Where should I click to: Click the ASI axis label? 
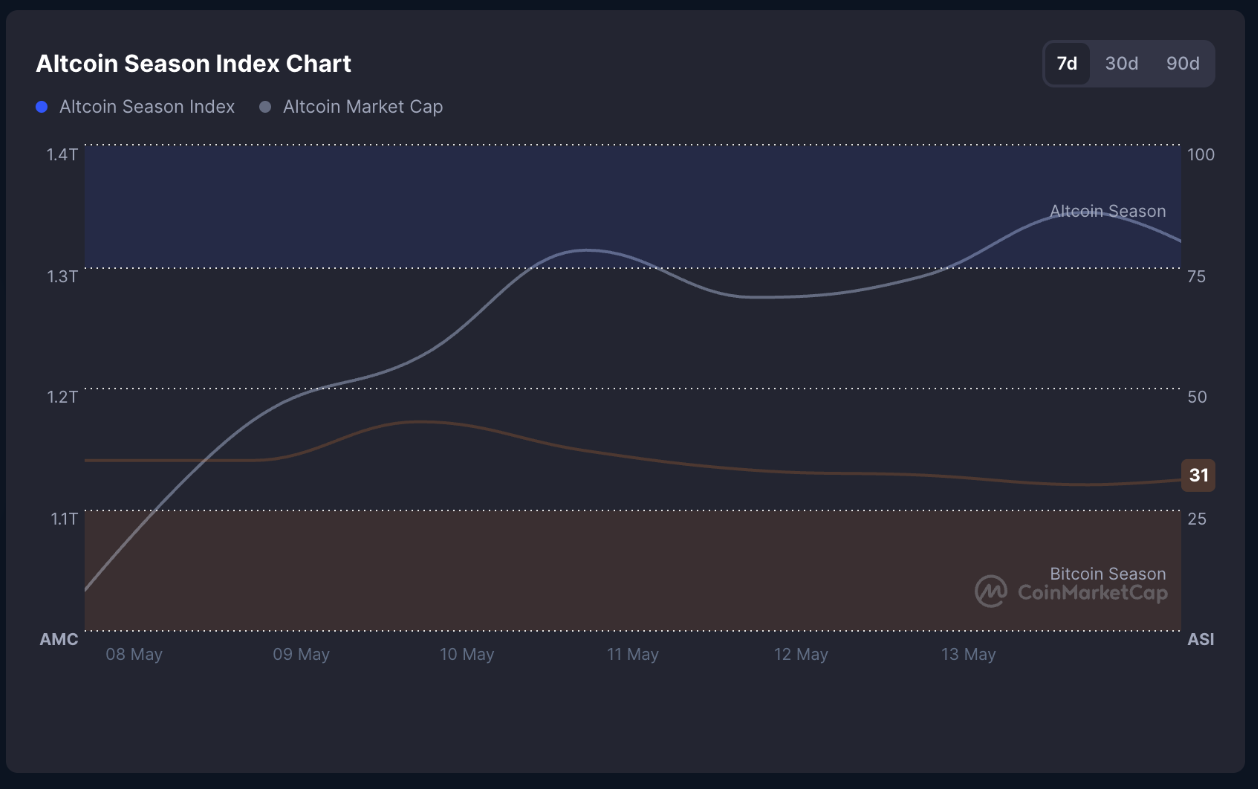(x=1200, y=640)
